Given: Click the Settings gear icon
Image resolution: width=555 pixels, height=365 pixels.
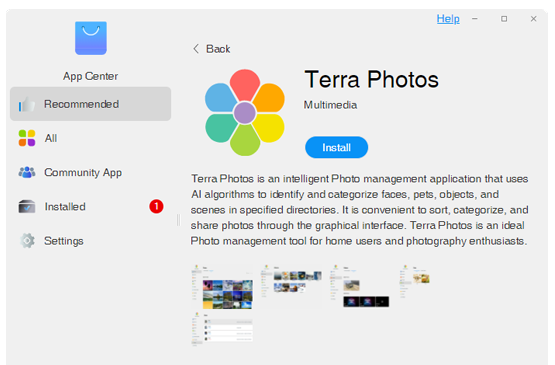Looking at the screenshot, I should click(27, 241).
